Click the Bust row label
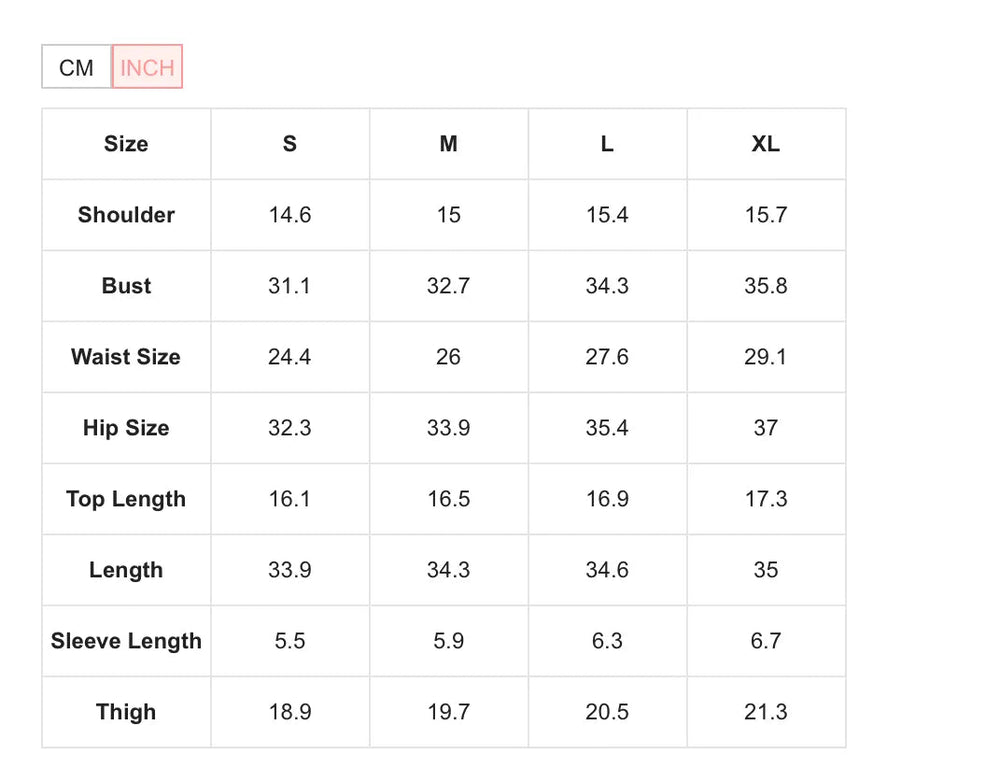The image size is (1000, 768). pos(125,286)
